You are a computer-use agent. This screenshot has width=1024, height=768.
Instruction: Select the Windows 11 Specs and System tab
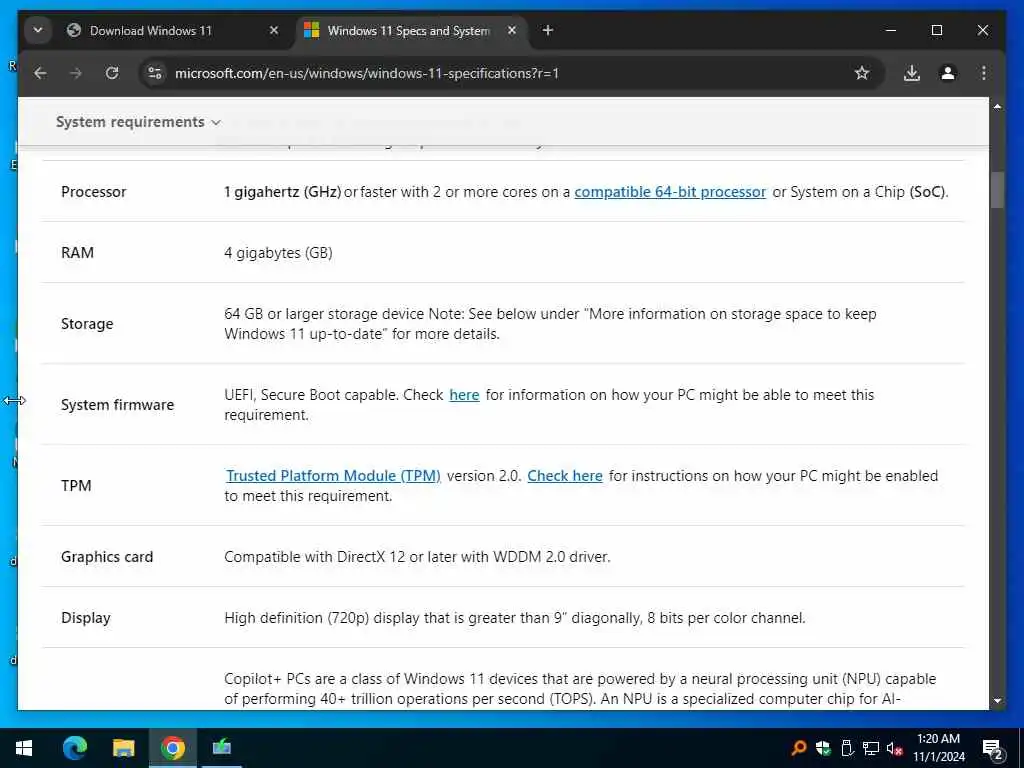pos(409,31)
